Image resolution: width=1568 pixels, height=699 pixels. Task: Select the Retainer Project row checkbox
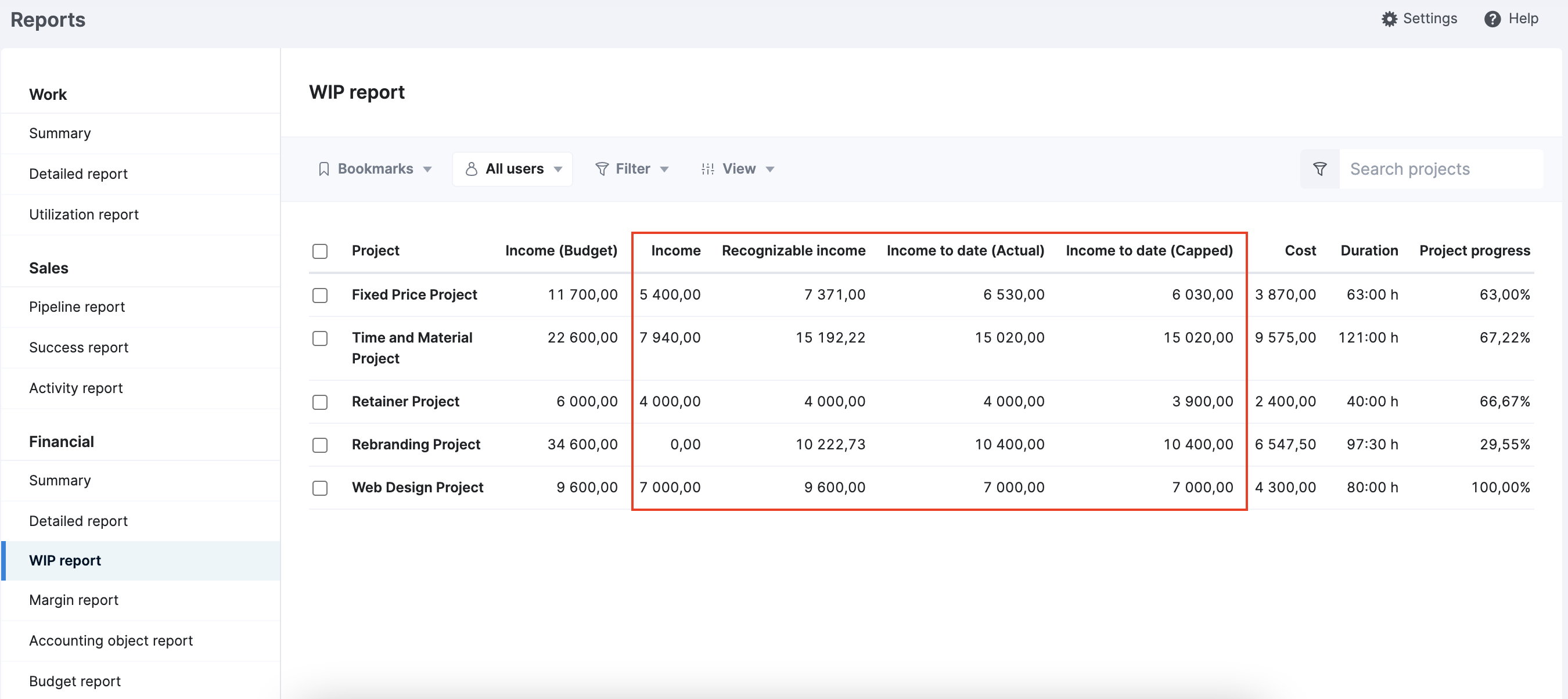320,402
